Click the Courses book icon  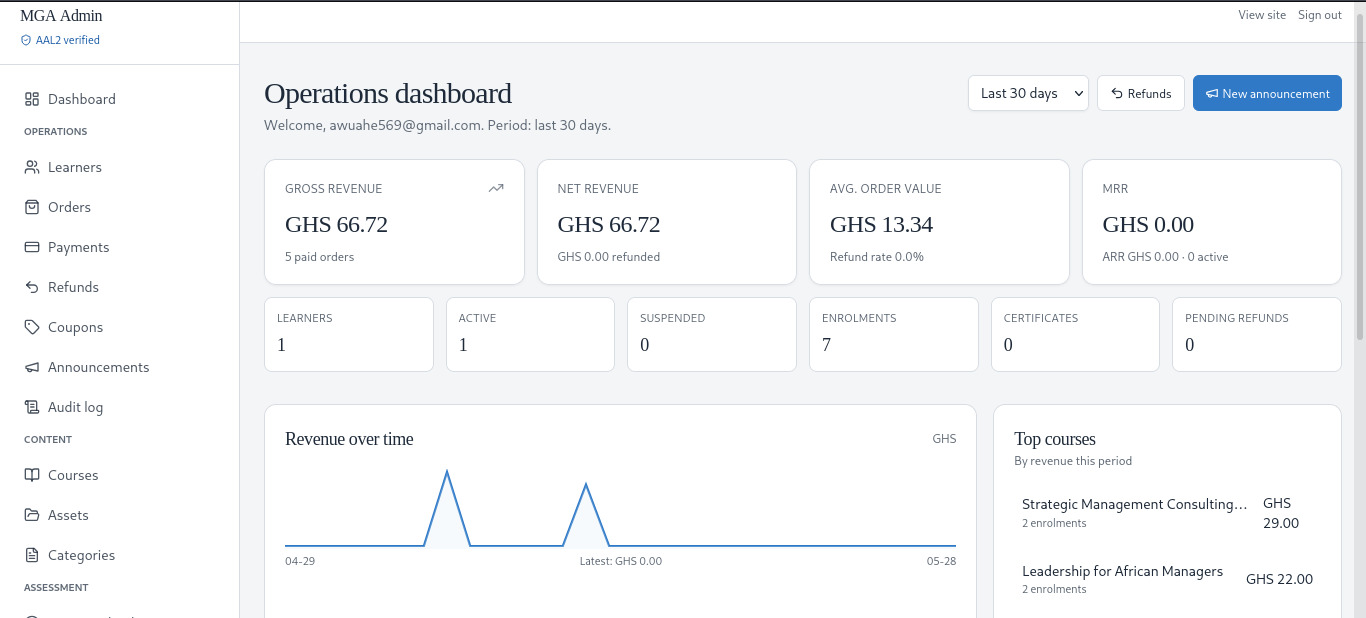31,475
